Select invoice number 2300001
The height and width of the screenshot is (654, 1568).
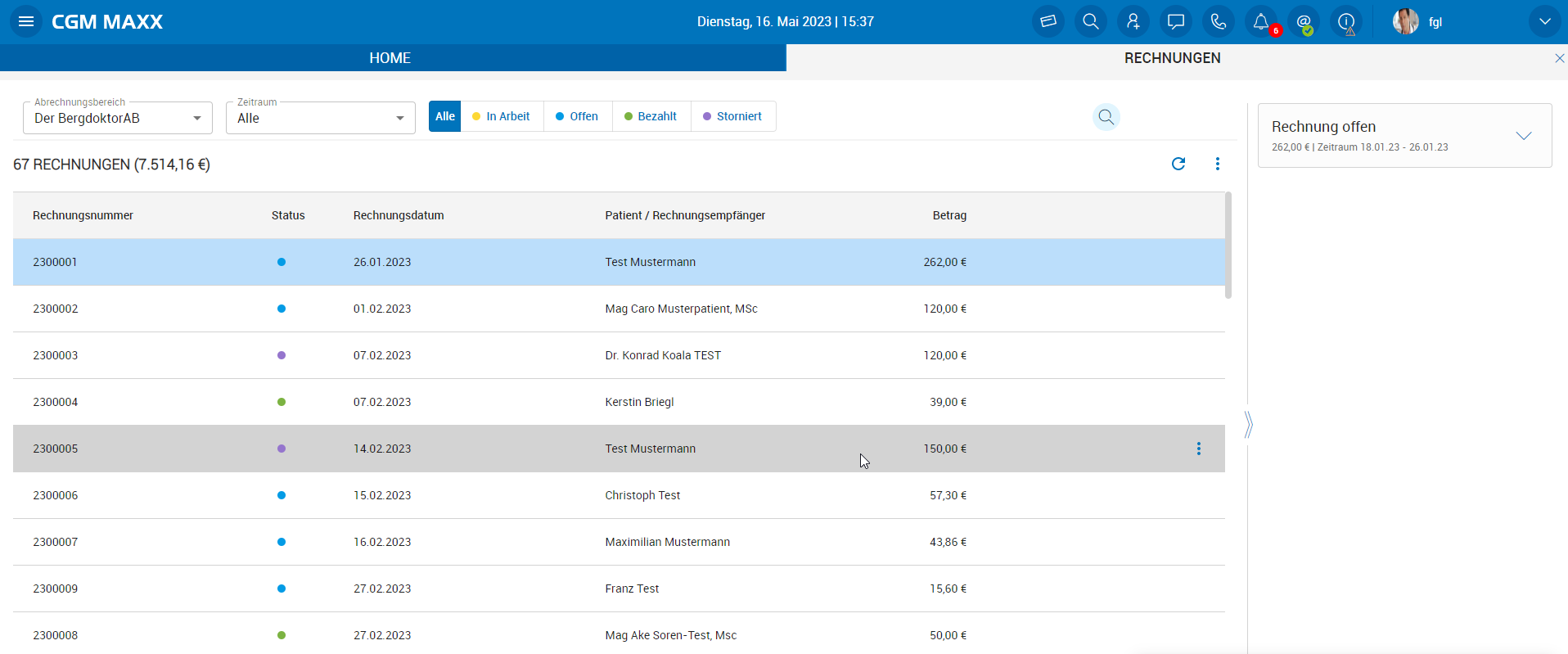[x=55, y=262]
